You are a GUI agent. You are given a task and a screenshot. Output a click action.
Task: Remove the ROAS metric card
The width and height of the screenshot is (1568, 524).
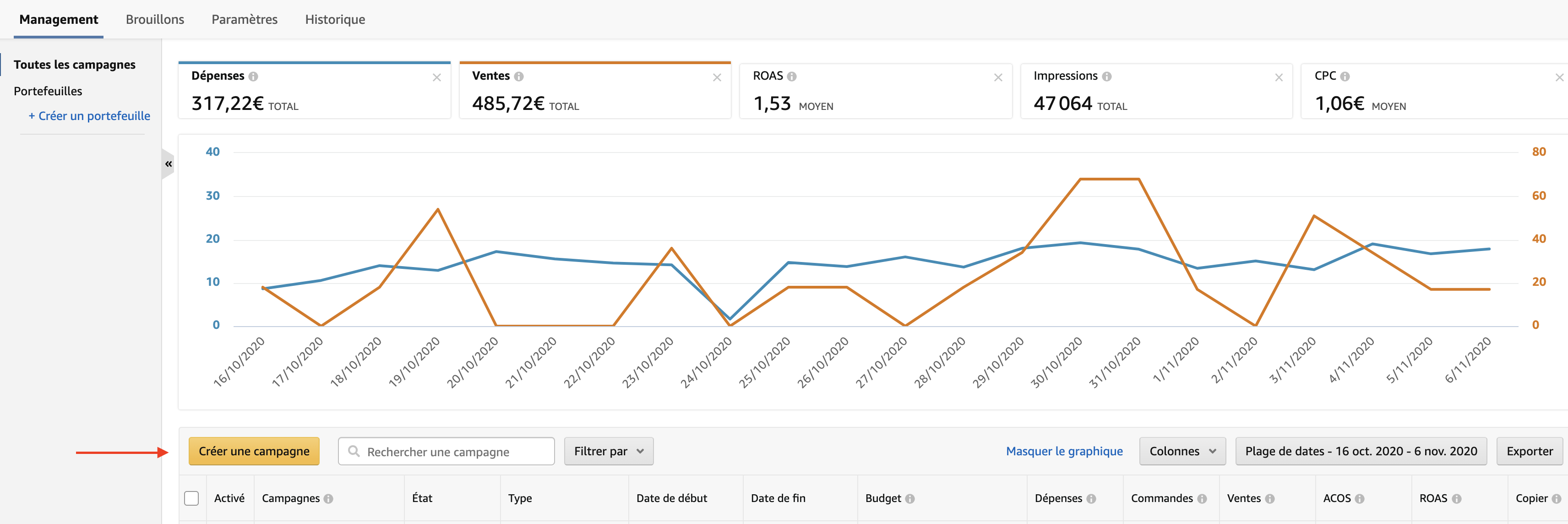(998, 77)
